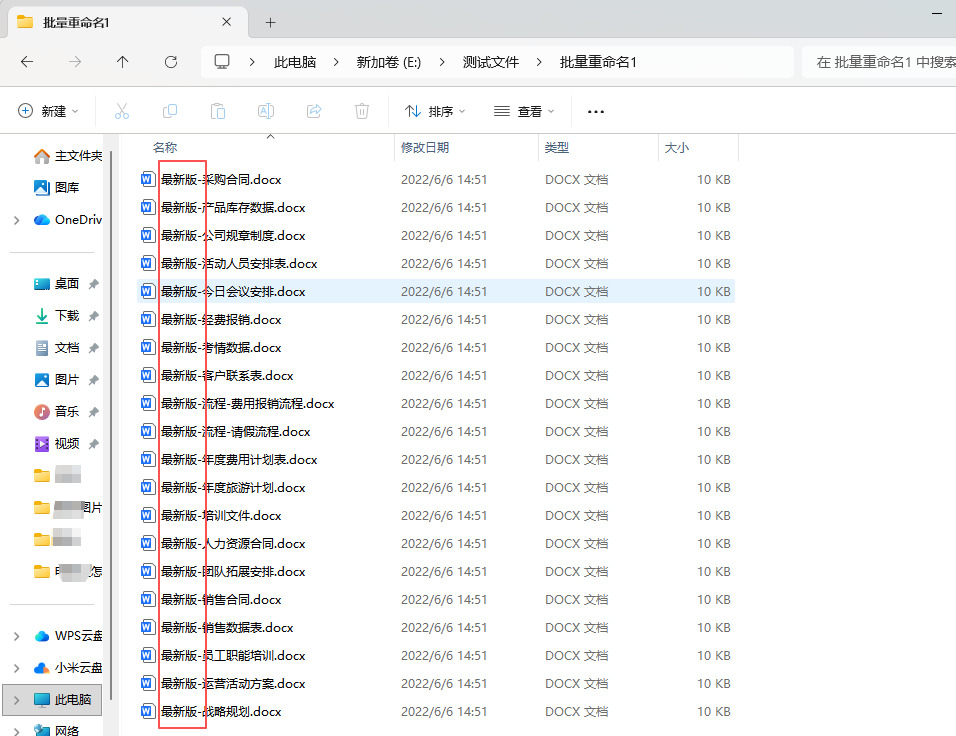Screen dimensions: 956x736
Task: Open pinned 桌面 folder in sidebar
Action: click(56, 284)
